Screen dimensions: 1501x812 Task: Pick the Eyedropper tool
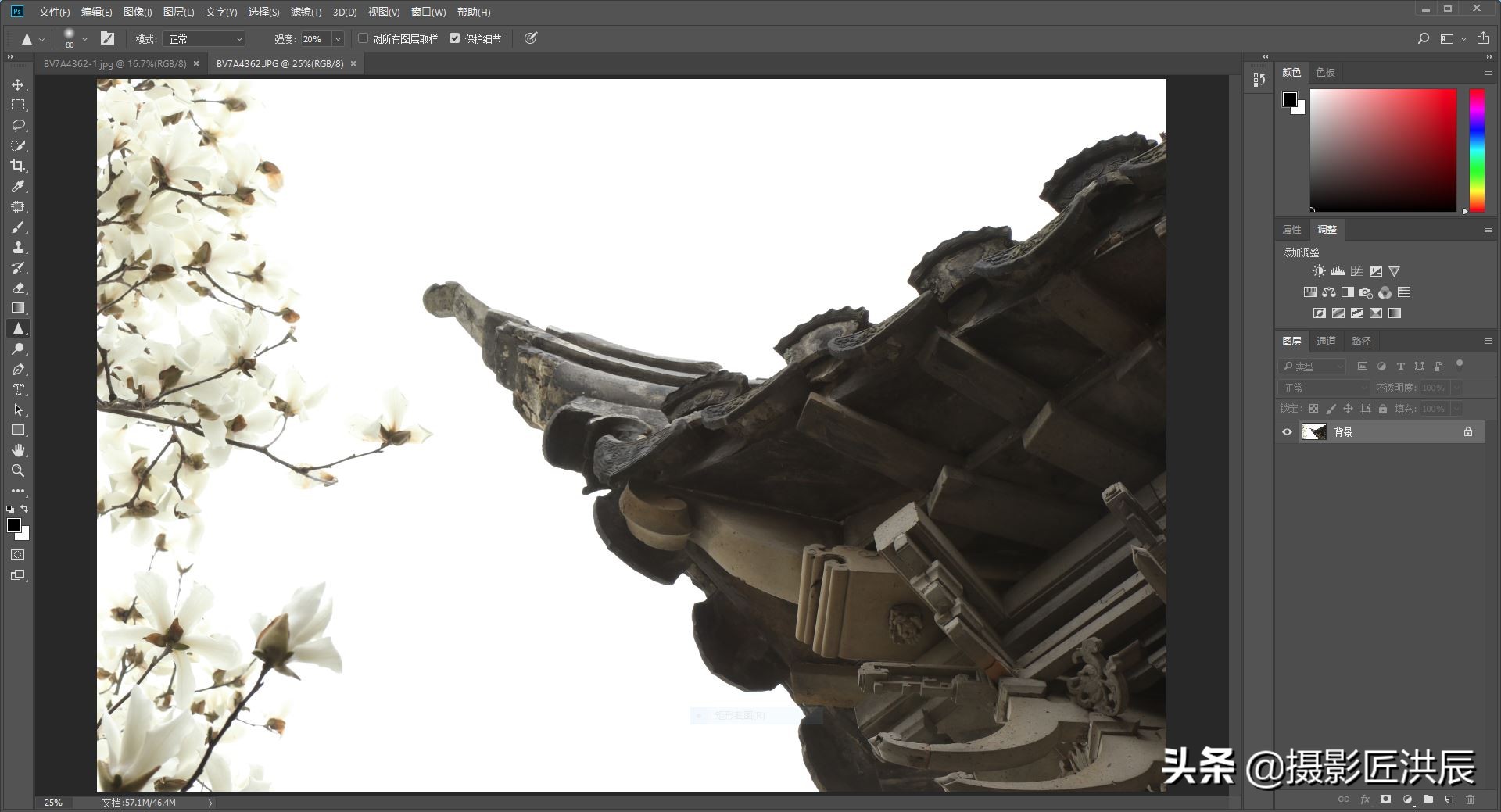[18, 186]
